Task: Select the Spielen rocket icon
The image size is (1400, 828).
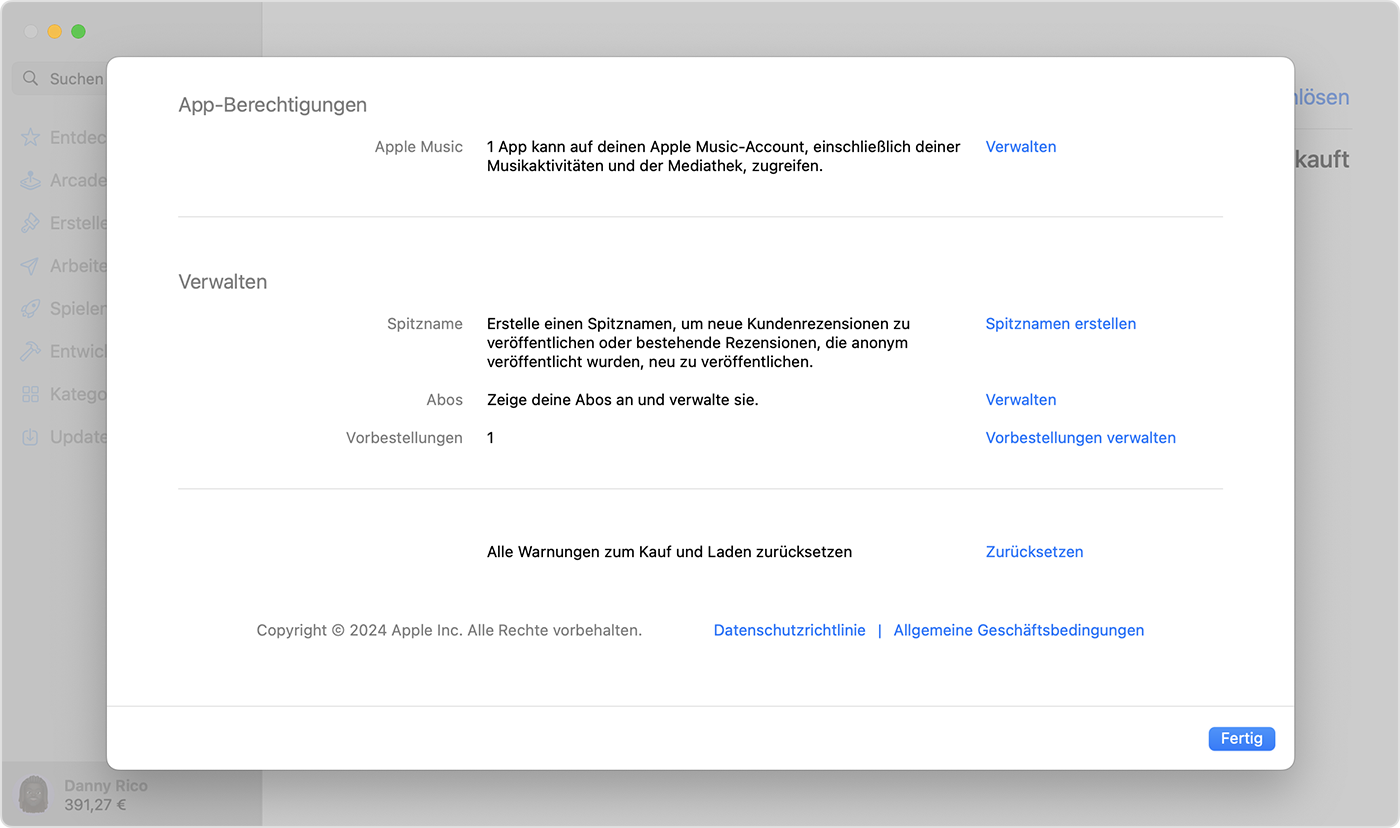Action: pyautogui.click(x=32, y=308)
